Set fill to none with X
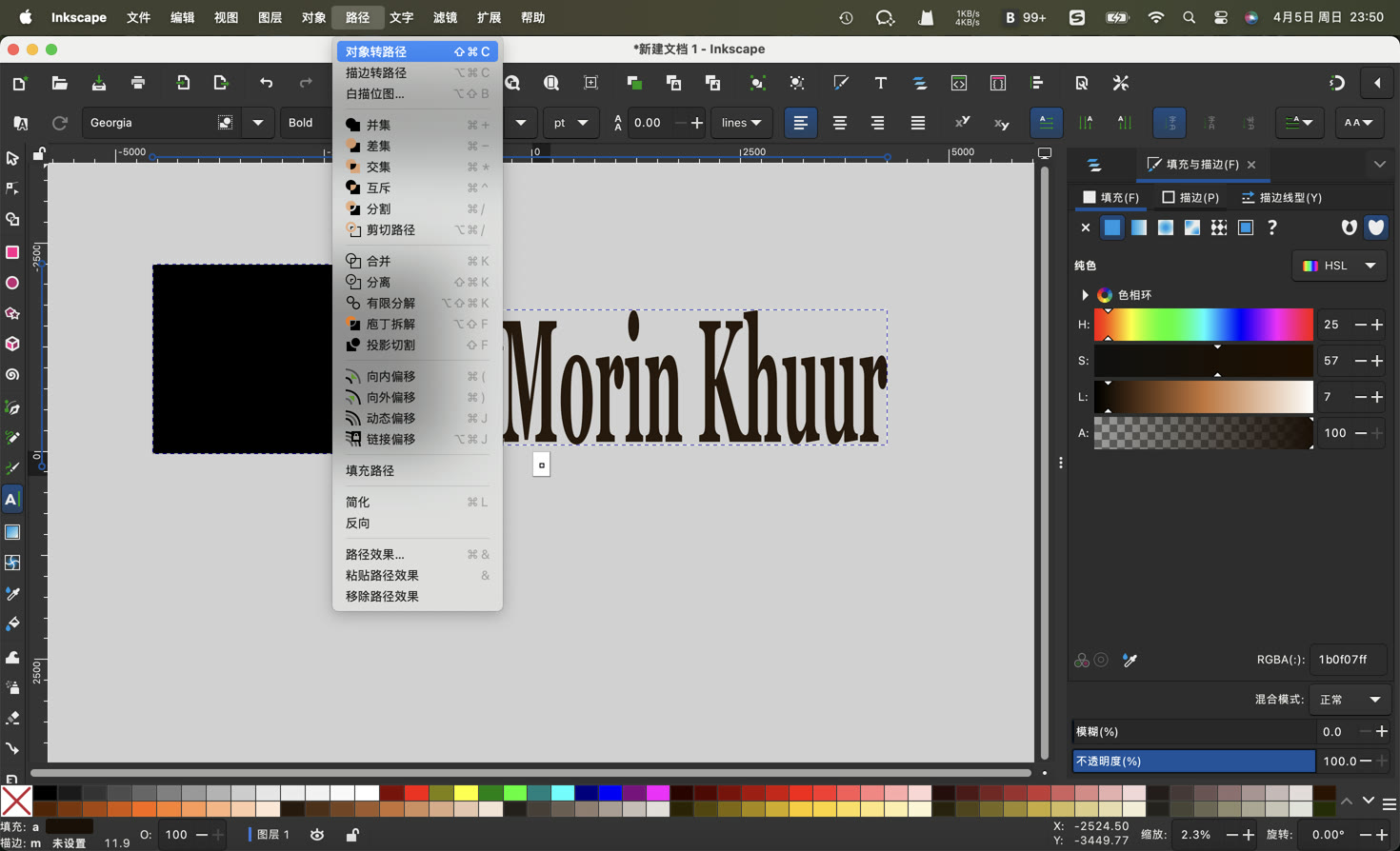The width and height of the screenshot is (1400, 851). click(x=1085, y=228)
